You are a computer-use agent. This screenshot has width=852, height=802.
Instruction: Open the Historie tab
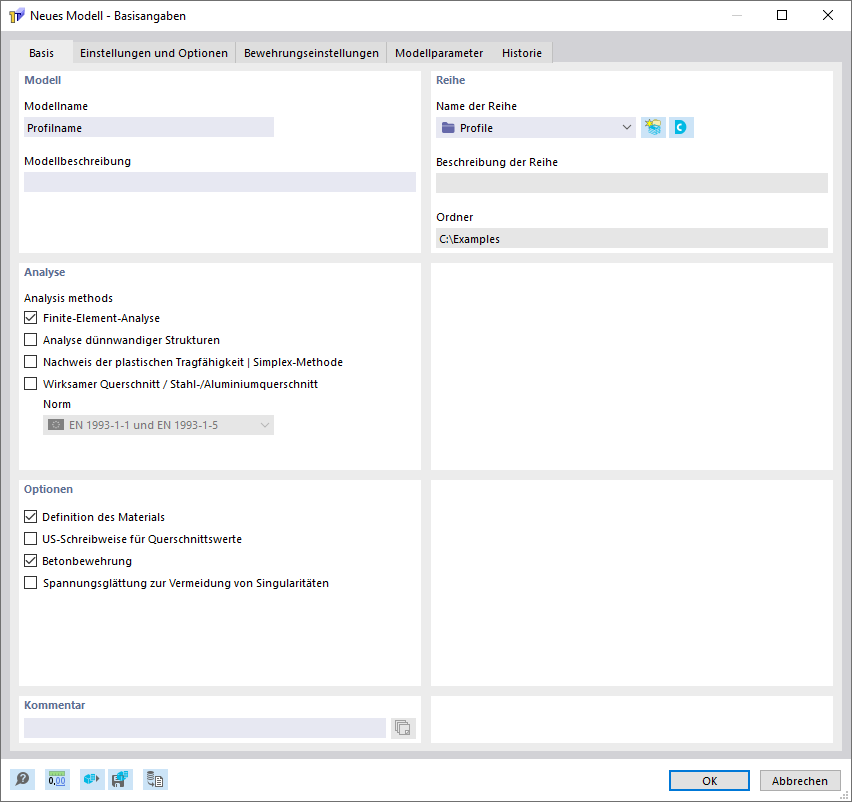point(522,53)
